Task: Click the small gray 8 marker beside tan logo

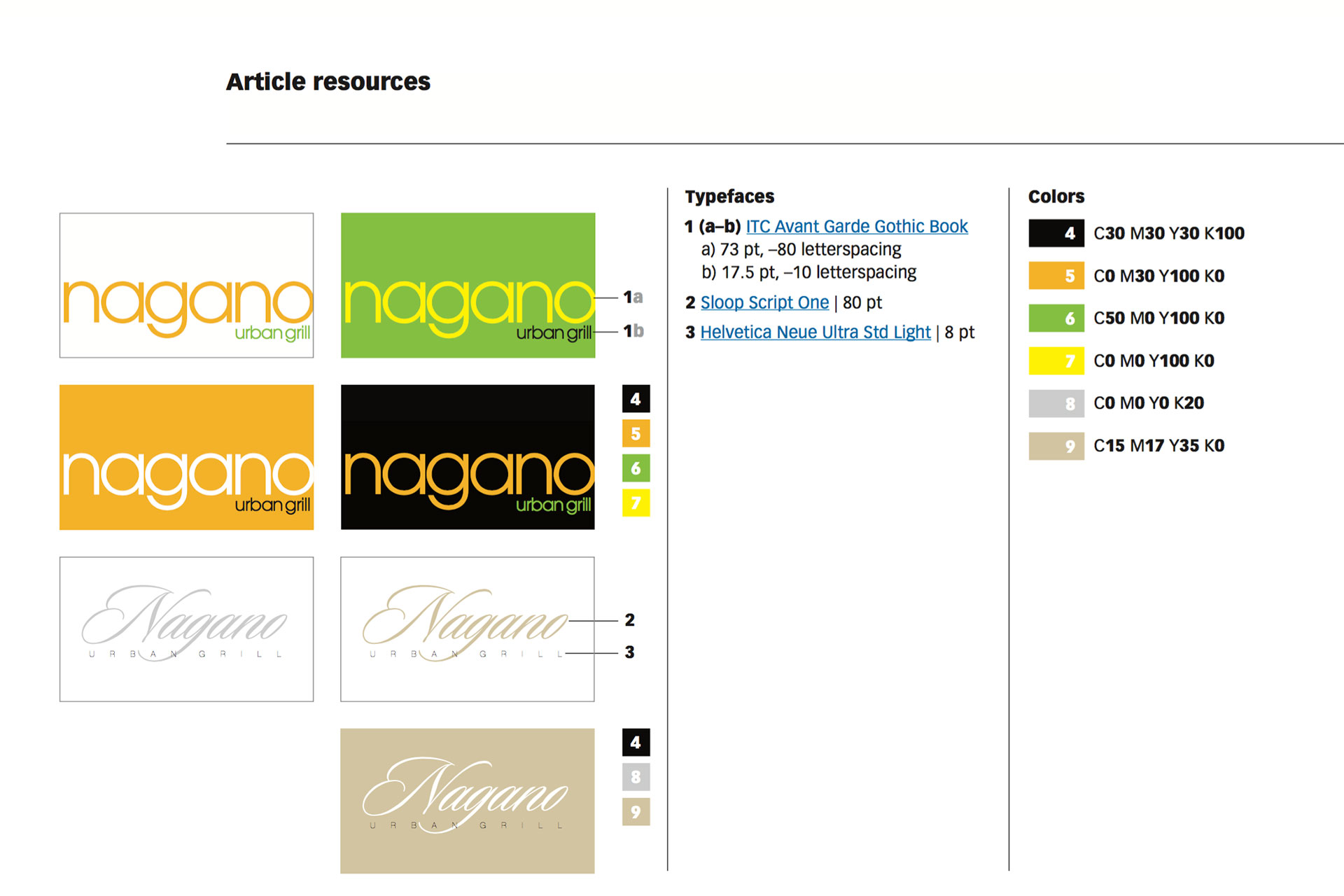Action: [x=636, y=777]
